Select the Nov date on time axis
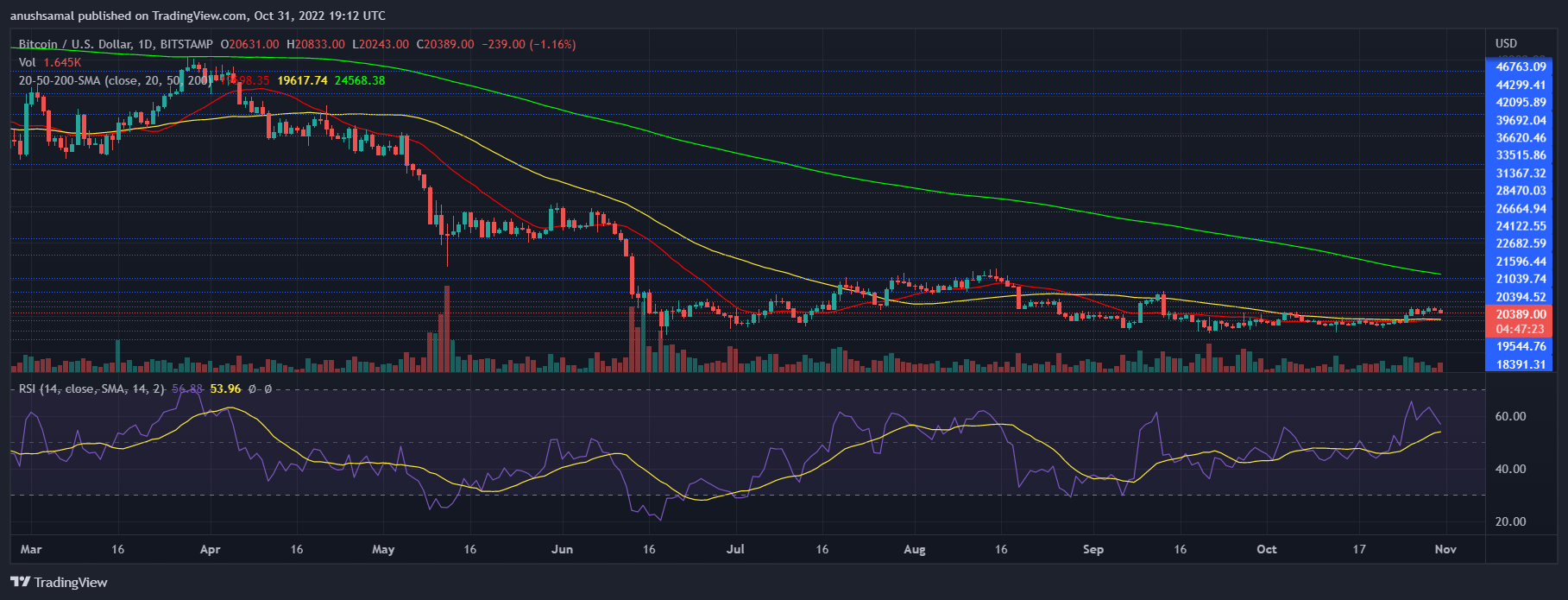The height and width of the screenshot is (600, 1568). click(1445, 549)
